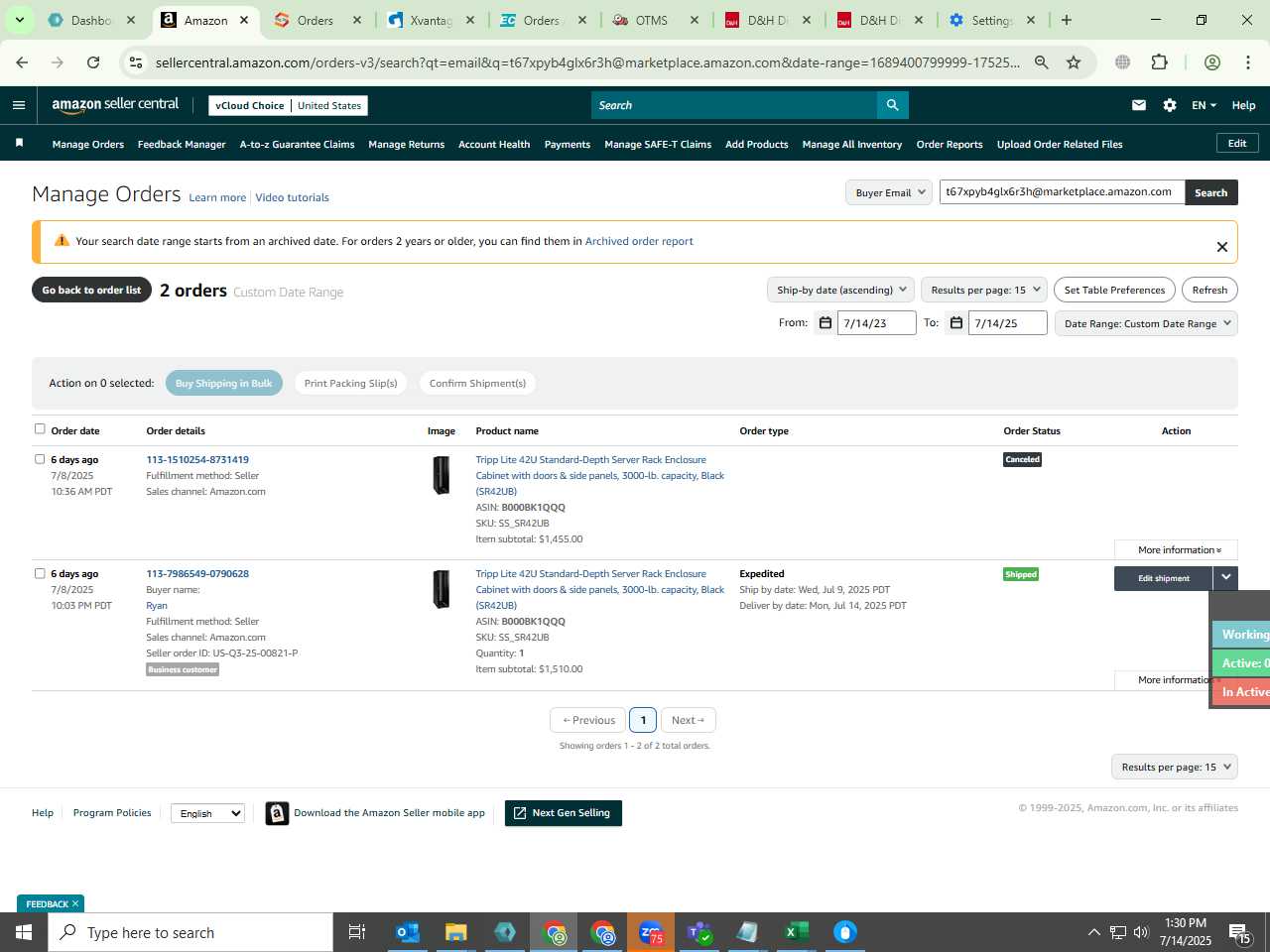This screenshot has width=1270, height=952.
Task: Click the volume icon in the system tray
Action: (x=1141, y=932)
